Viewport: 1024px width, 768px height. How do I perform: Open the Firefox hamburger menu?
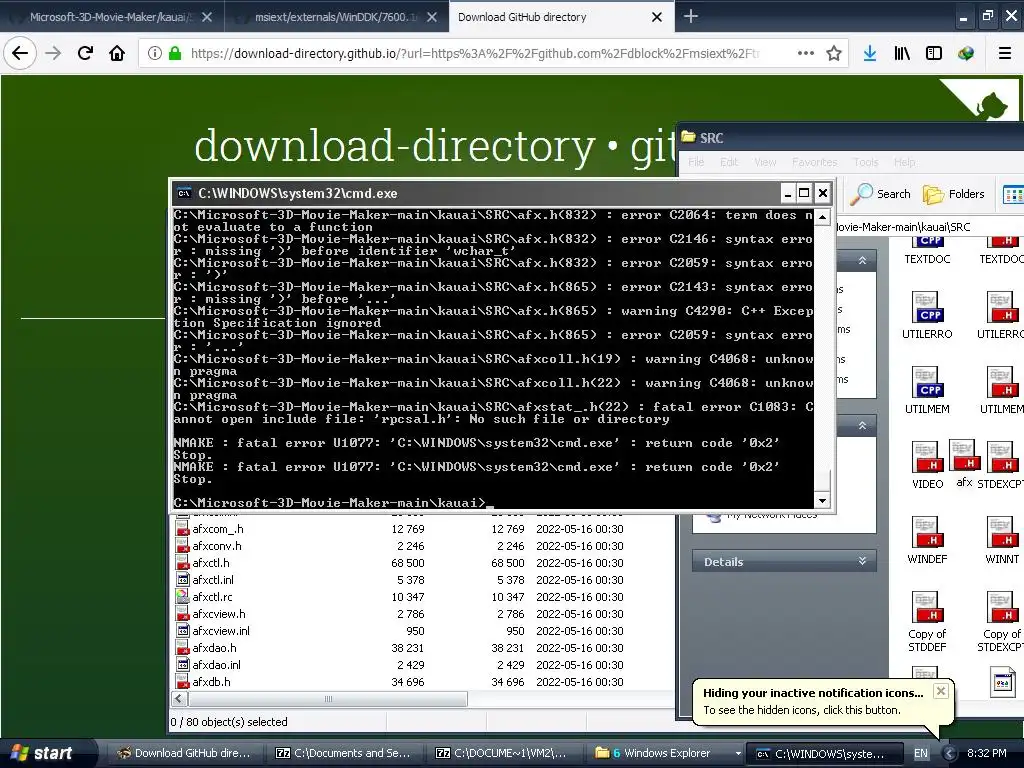tap(1005, 53)
